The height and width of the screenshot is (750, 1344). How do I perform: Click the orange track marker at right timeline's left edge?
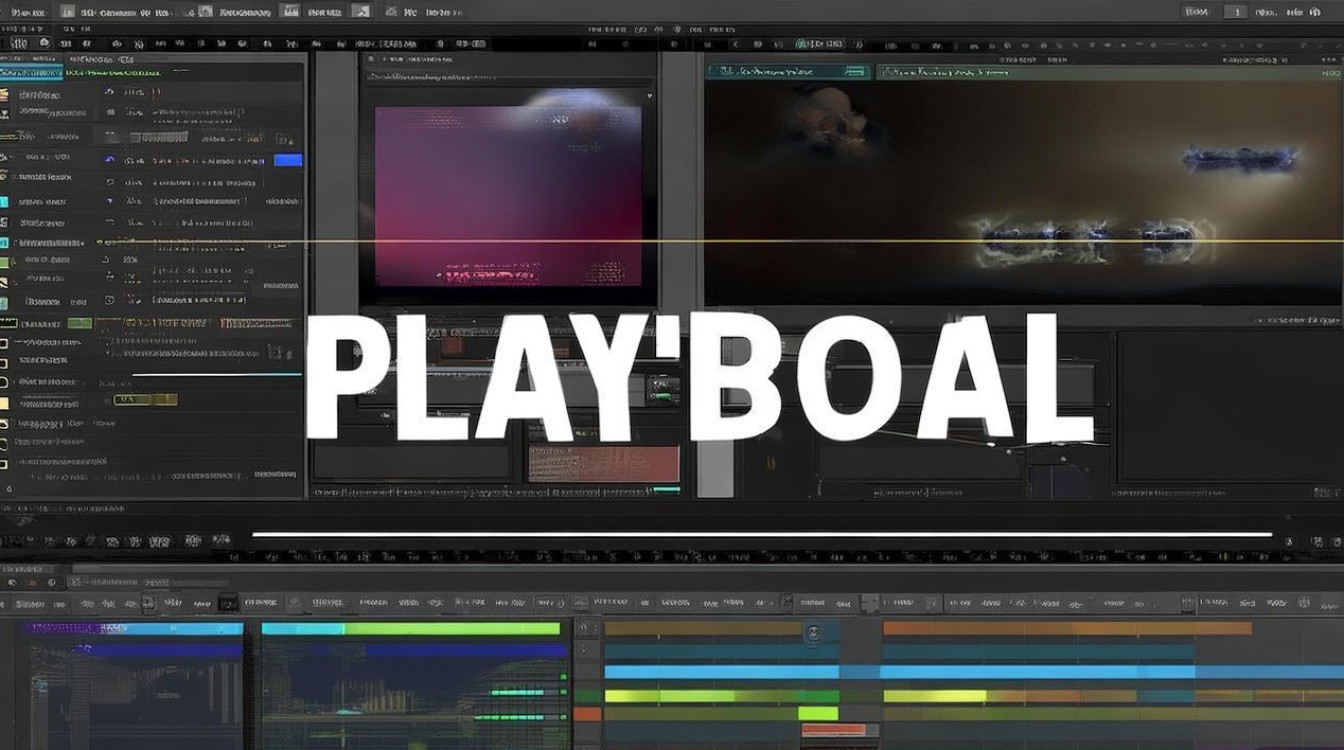(587, 714)
